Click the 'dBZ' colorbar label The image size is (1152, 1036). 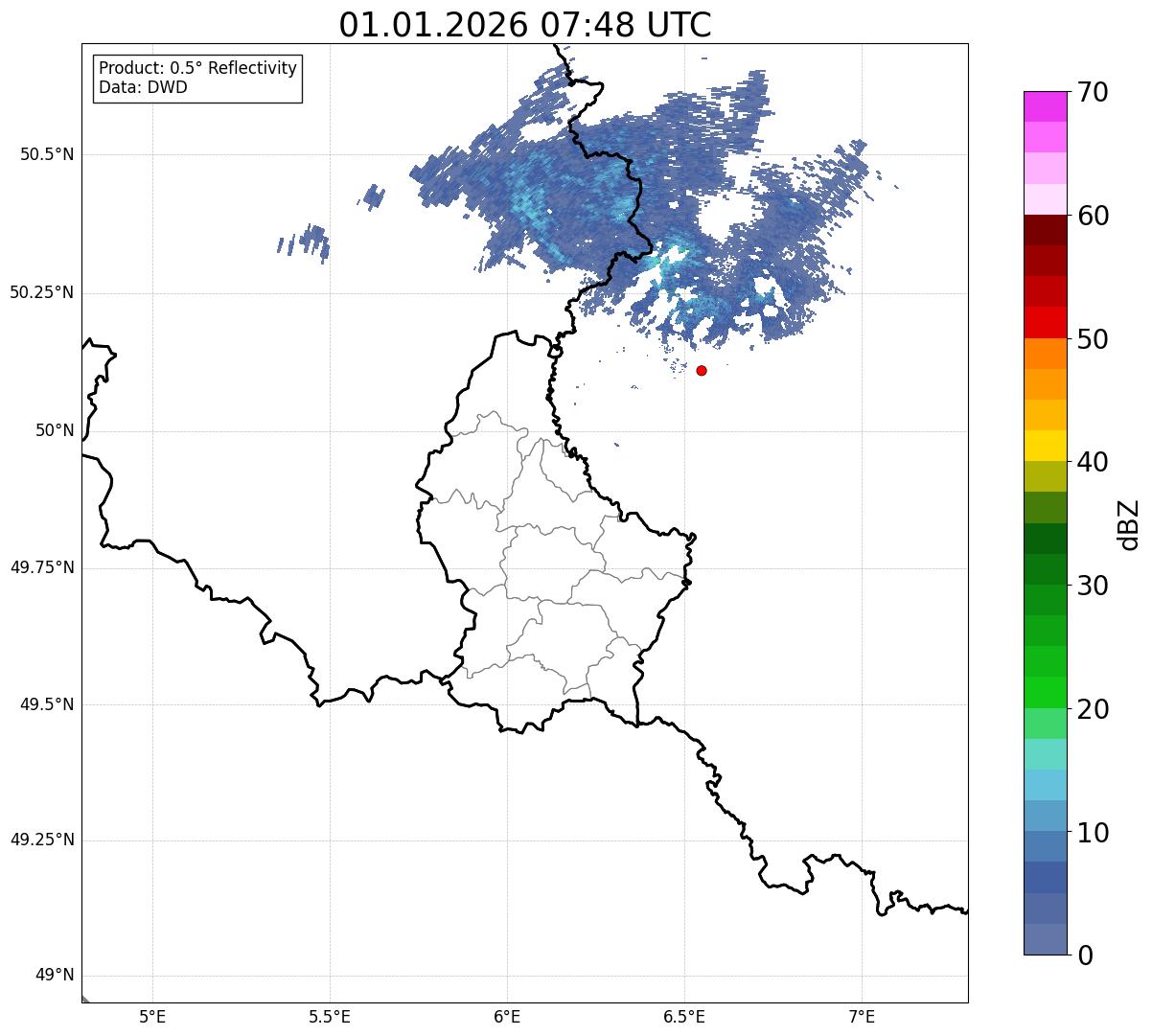(x=1128, y=524)
